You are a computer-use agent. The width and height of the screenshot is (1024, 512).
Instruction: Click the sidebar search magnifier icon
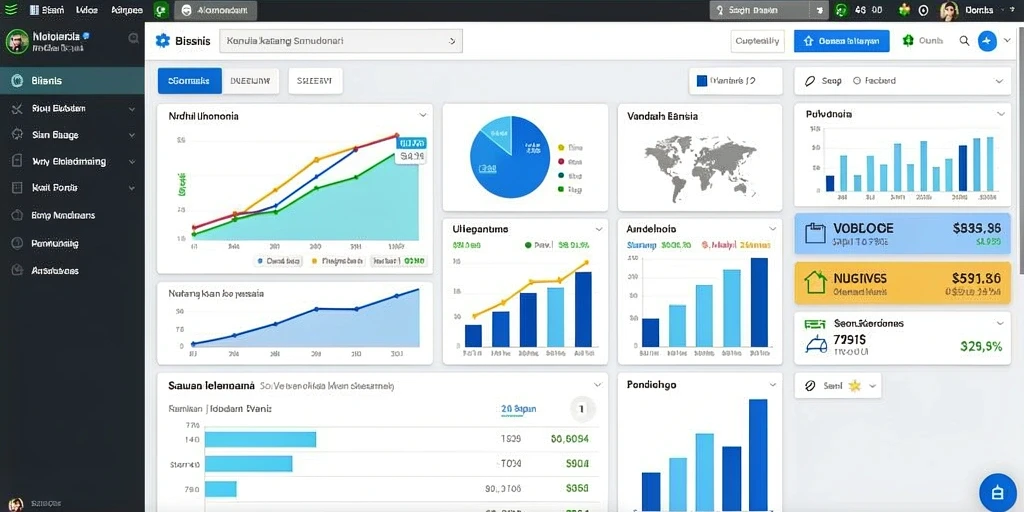[x=133, y=39]
